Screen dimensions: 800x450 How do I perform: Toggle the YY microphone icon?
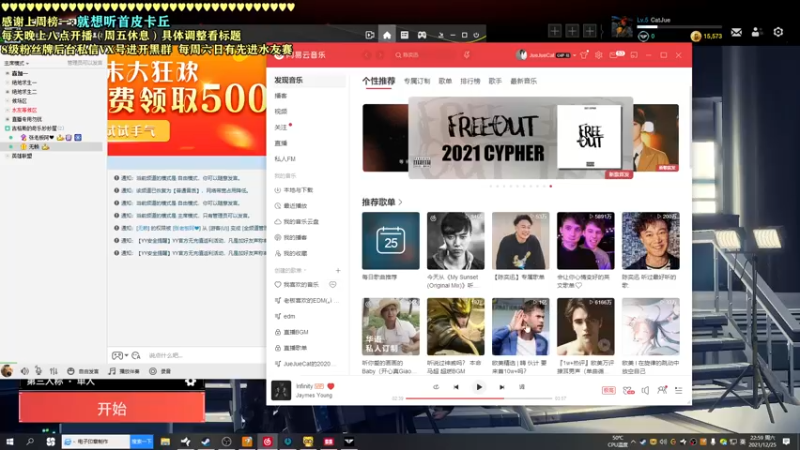[38, 371]
